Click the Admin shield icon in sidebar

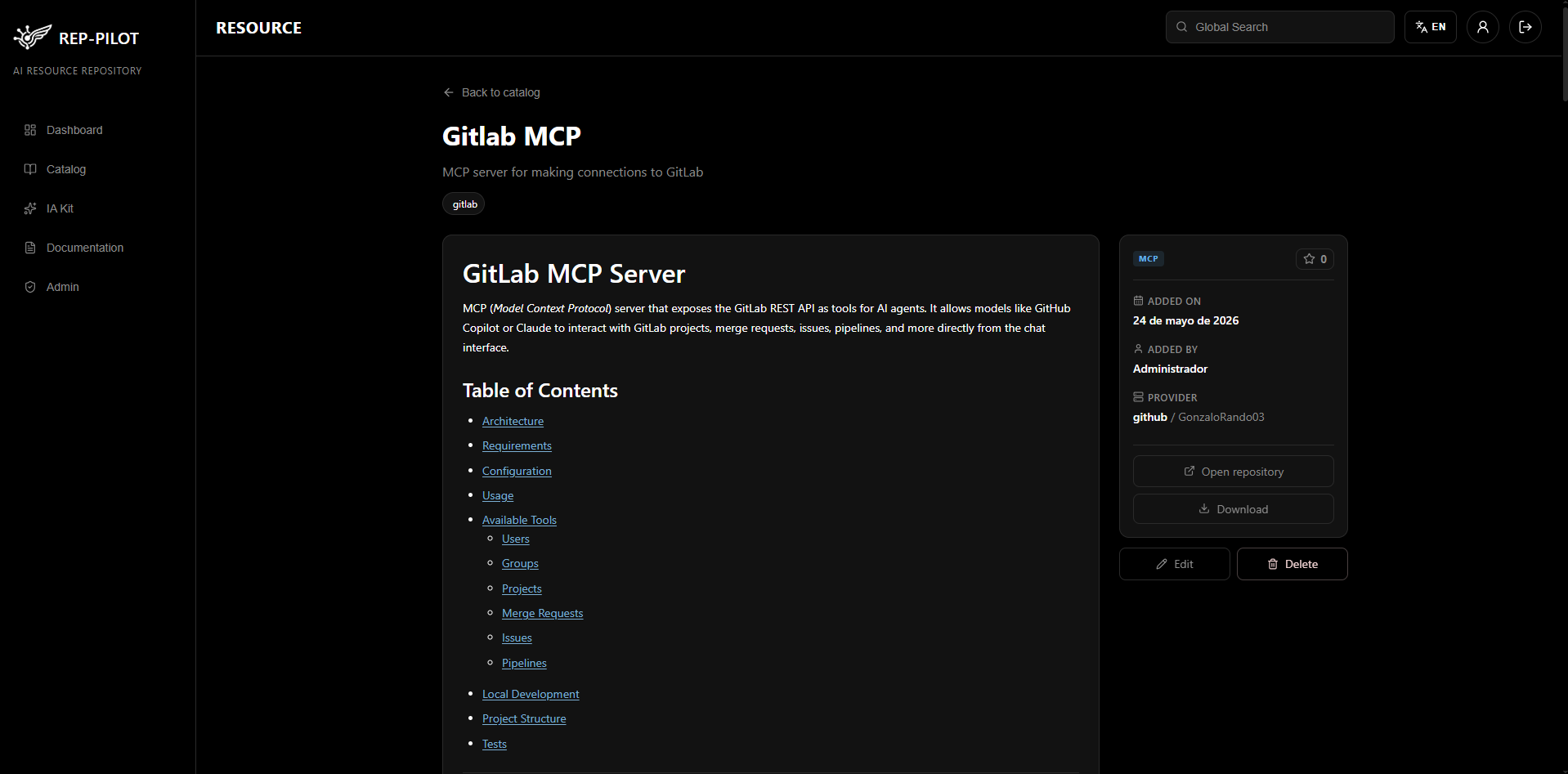[x=30, y=287]
